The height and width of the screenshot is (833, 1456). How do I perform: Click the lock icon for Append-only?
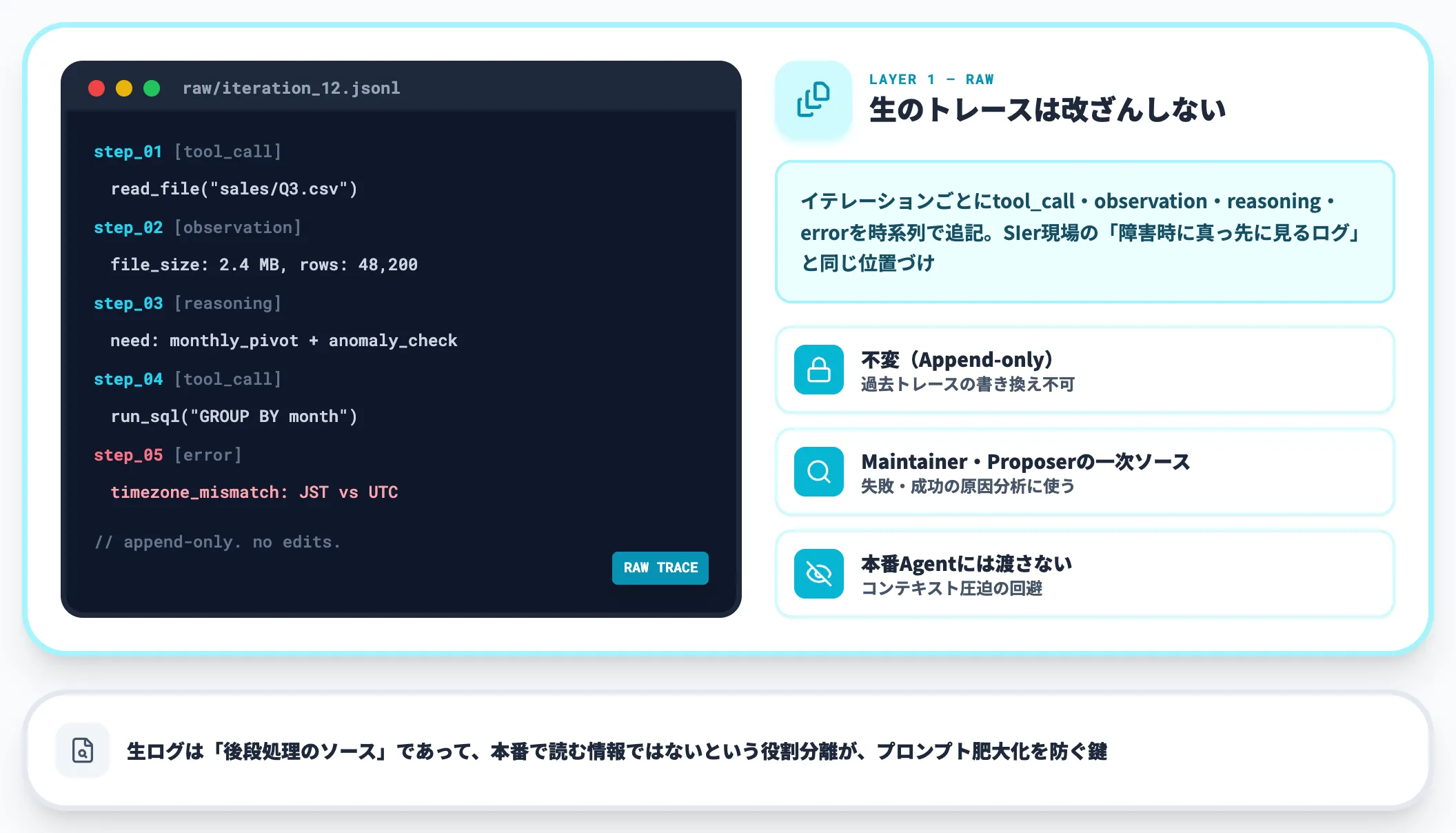[819, 370]
